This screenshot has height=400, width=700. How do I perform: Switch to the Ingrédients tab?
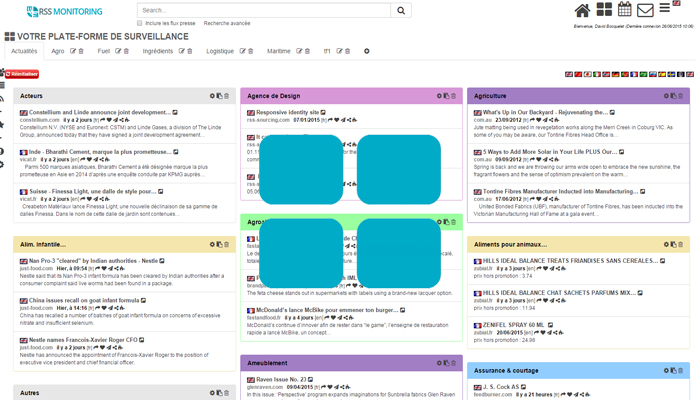tap(158, 51)
